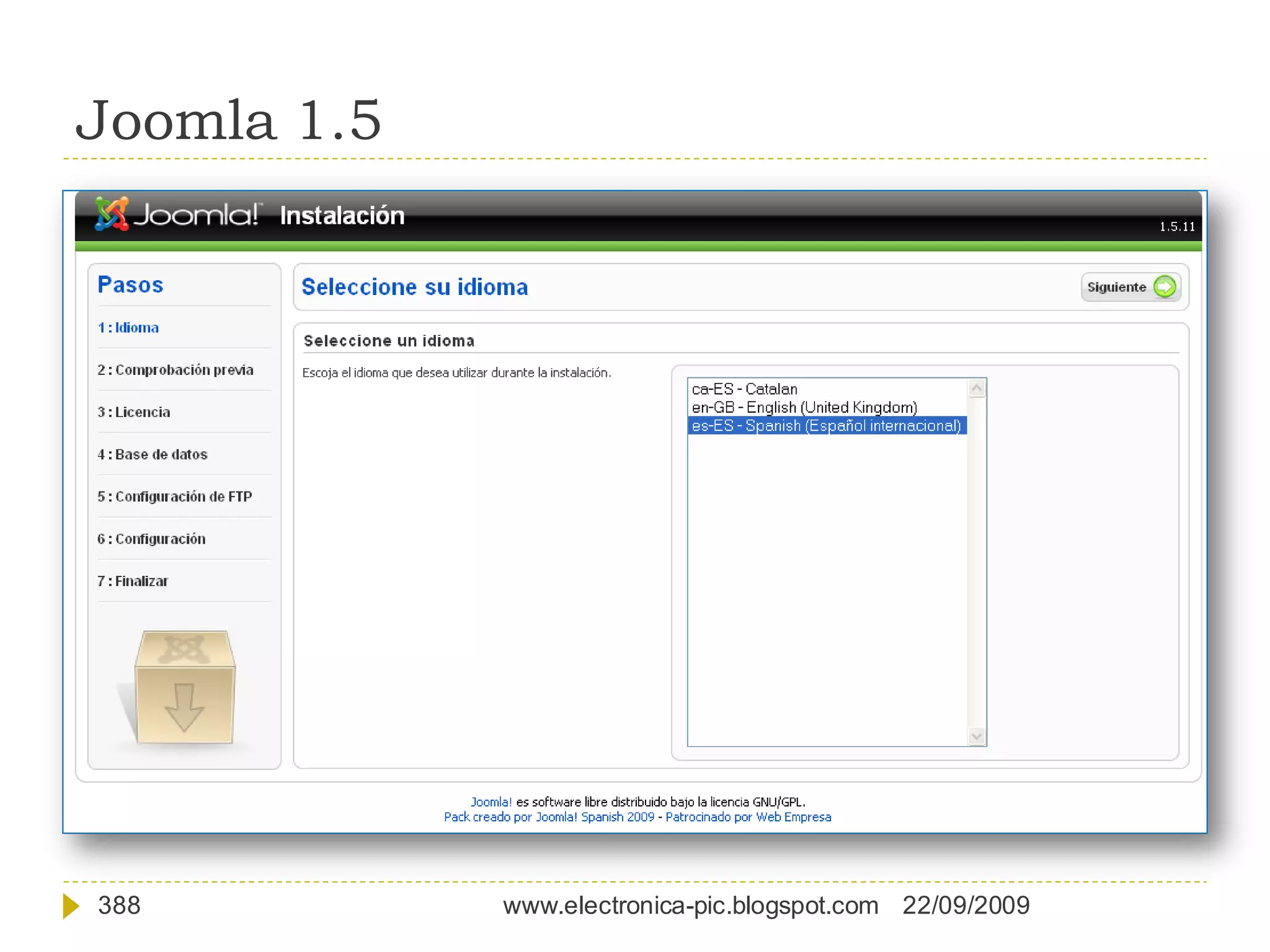Image resolution: width=1270 pixels, height=952 pixels.
Task: Open step 5: Configuración de FTP
Action: tap(175, 496)
